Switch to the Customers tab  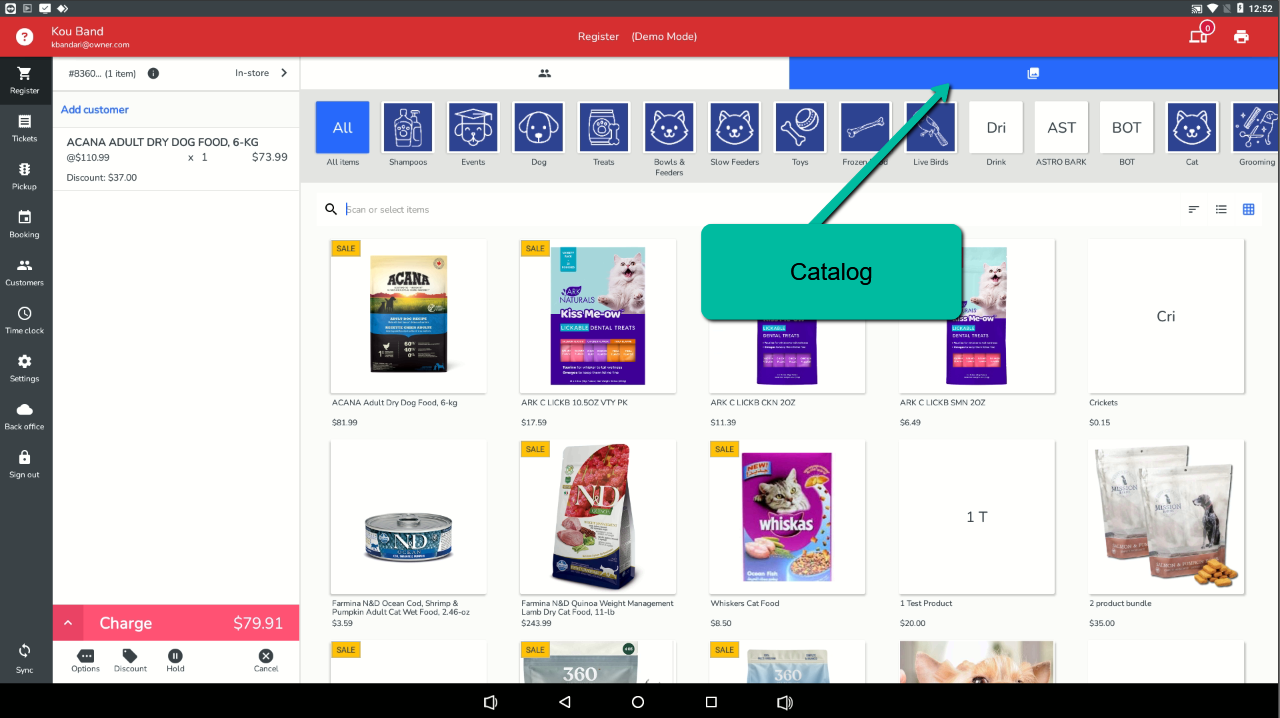(544, 73)
